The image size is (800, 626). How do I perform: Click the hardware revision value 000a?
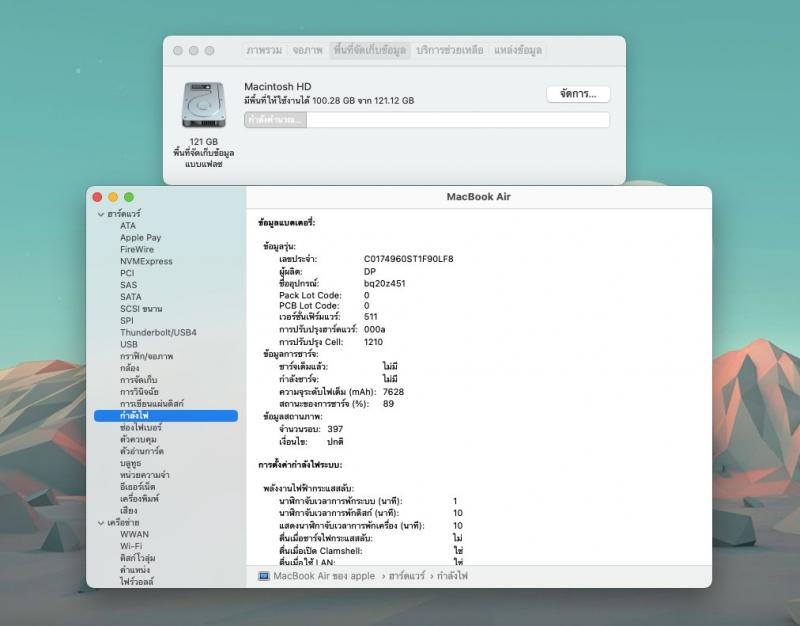coord(374,330)
